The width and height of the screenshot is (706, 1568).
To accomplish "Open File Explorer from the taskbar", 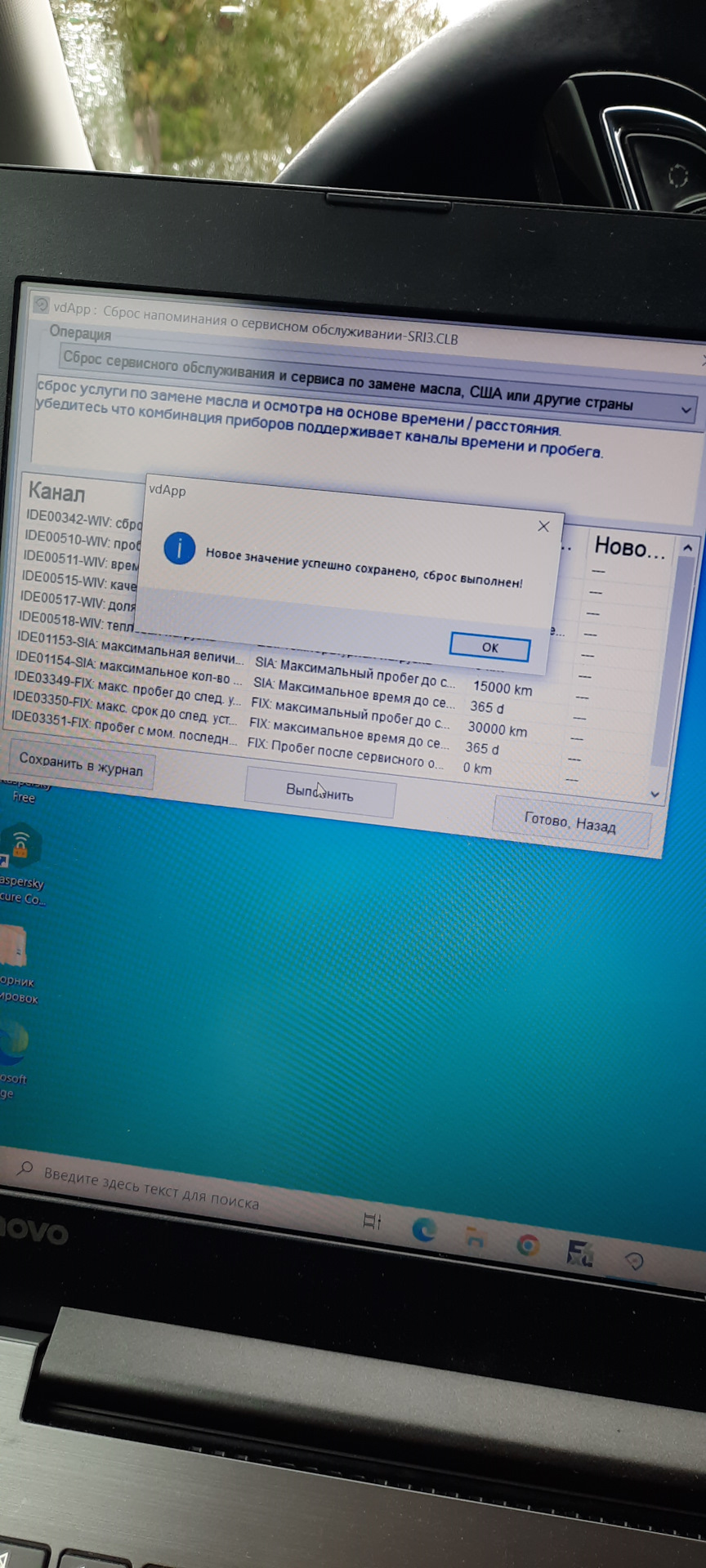I will click(474, 1238).
